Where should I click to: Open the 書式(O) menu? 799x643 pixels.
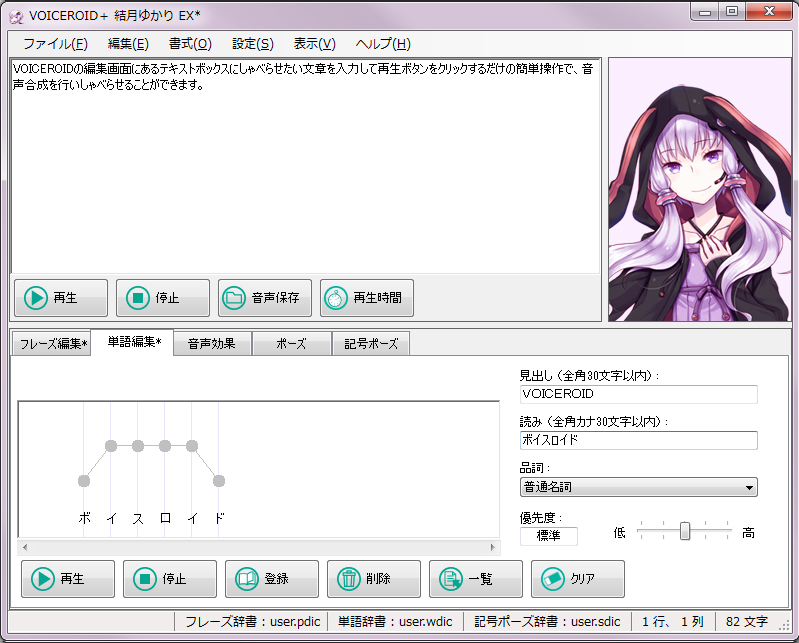(190, 44)
